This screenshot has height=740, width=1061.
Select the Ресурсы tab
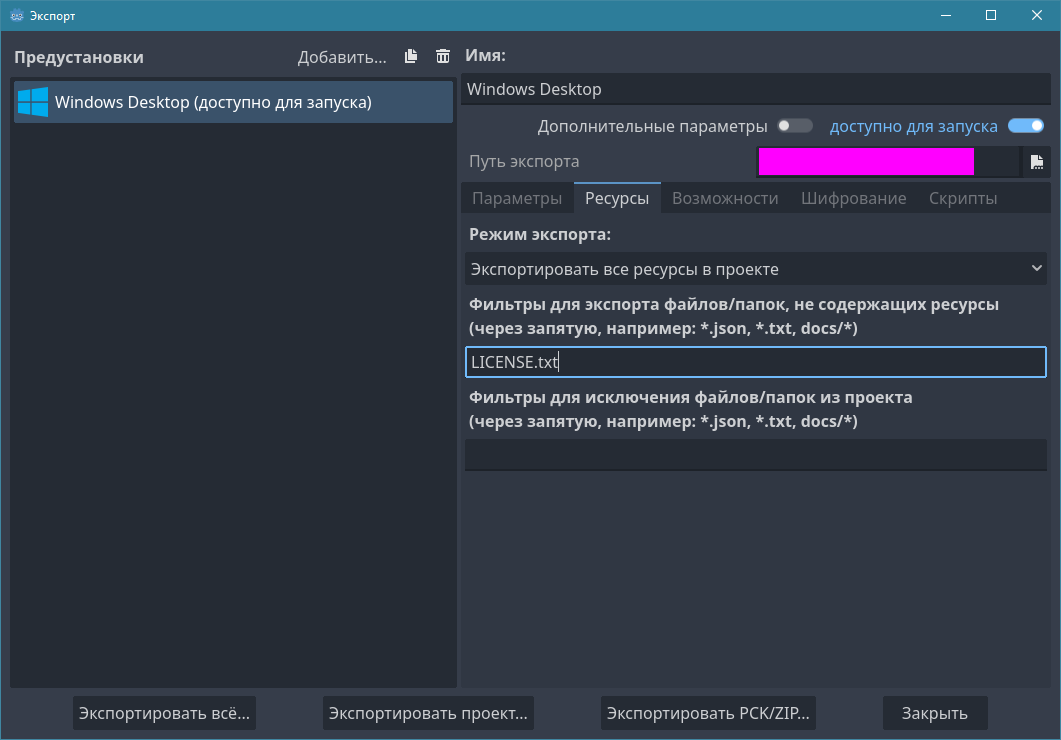pyautogui.click(x=617, y=198)
